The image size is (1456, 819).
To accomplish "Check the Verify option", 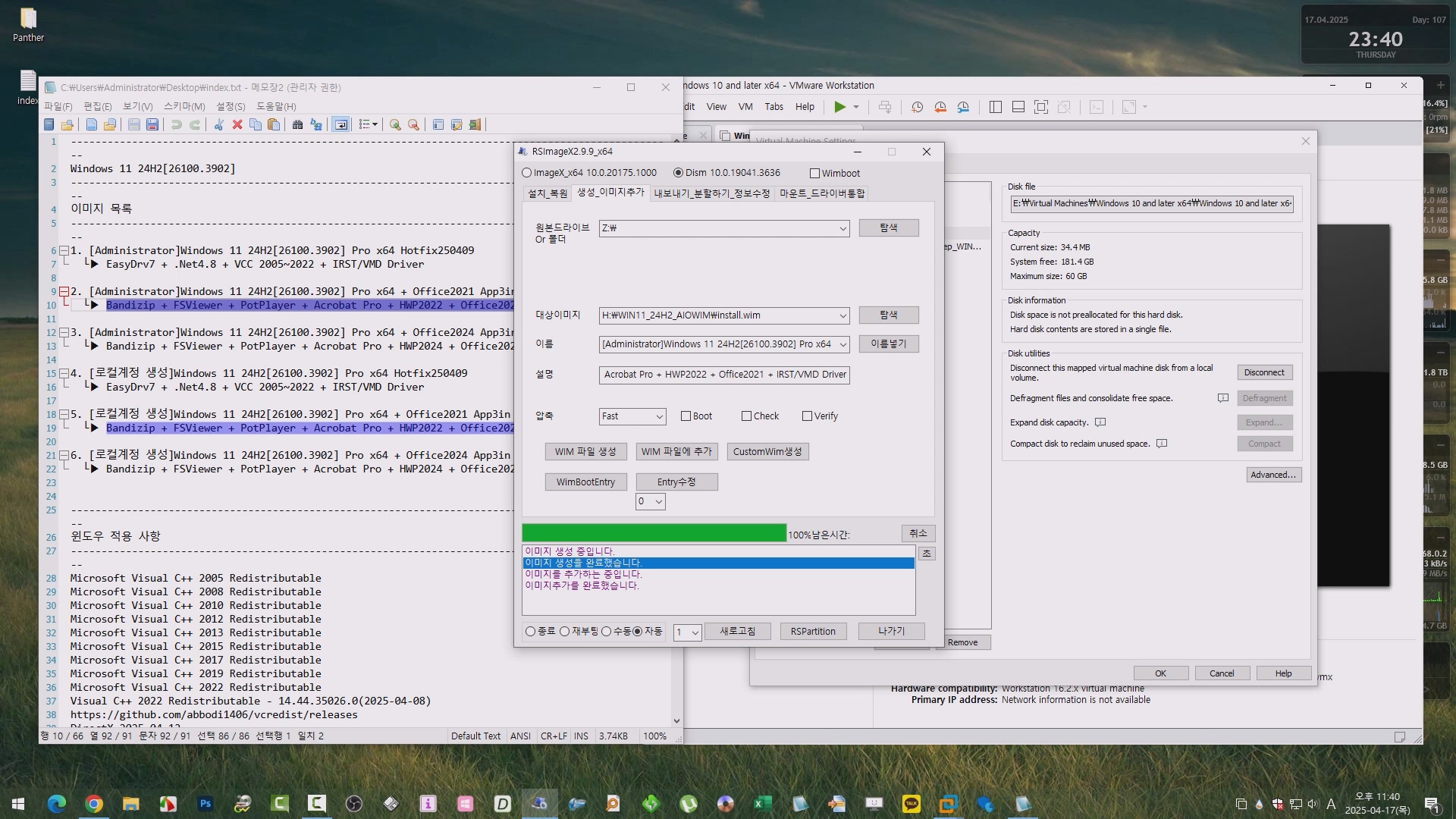I will pyautogui.click(x=807, y=416).
